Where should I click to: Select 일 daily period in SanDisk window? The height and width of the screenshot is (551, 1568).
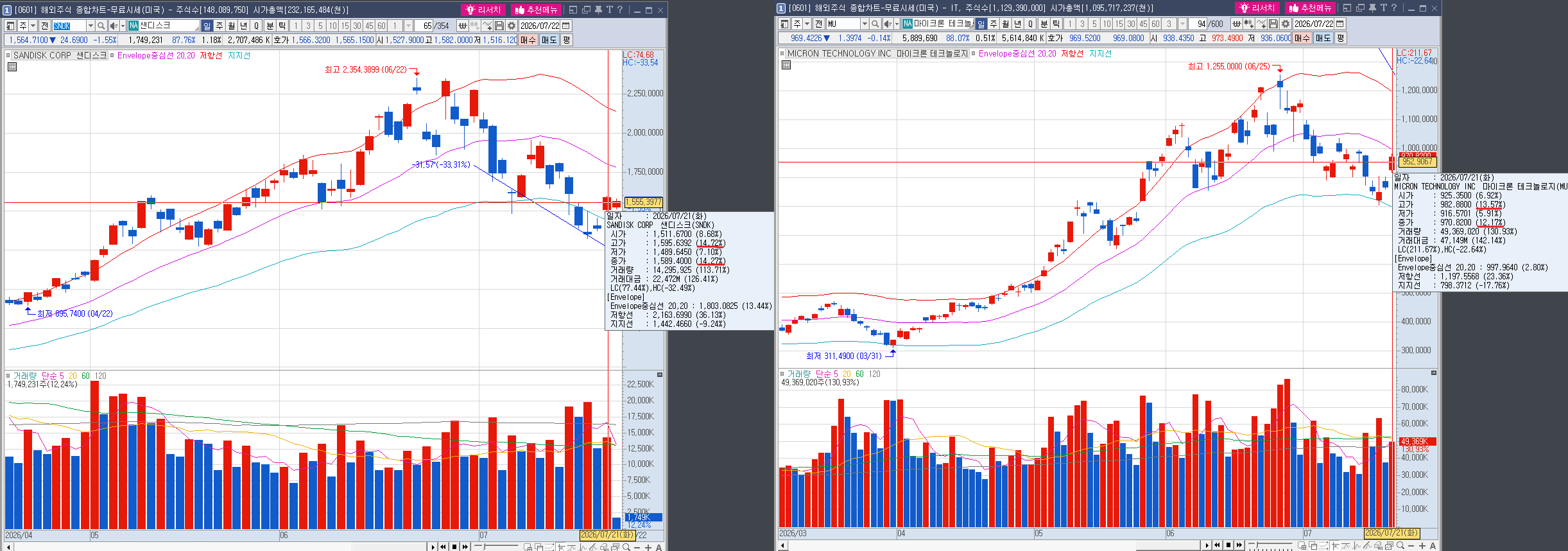pyautogui.click(x=207, y=26)
